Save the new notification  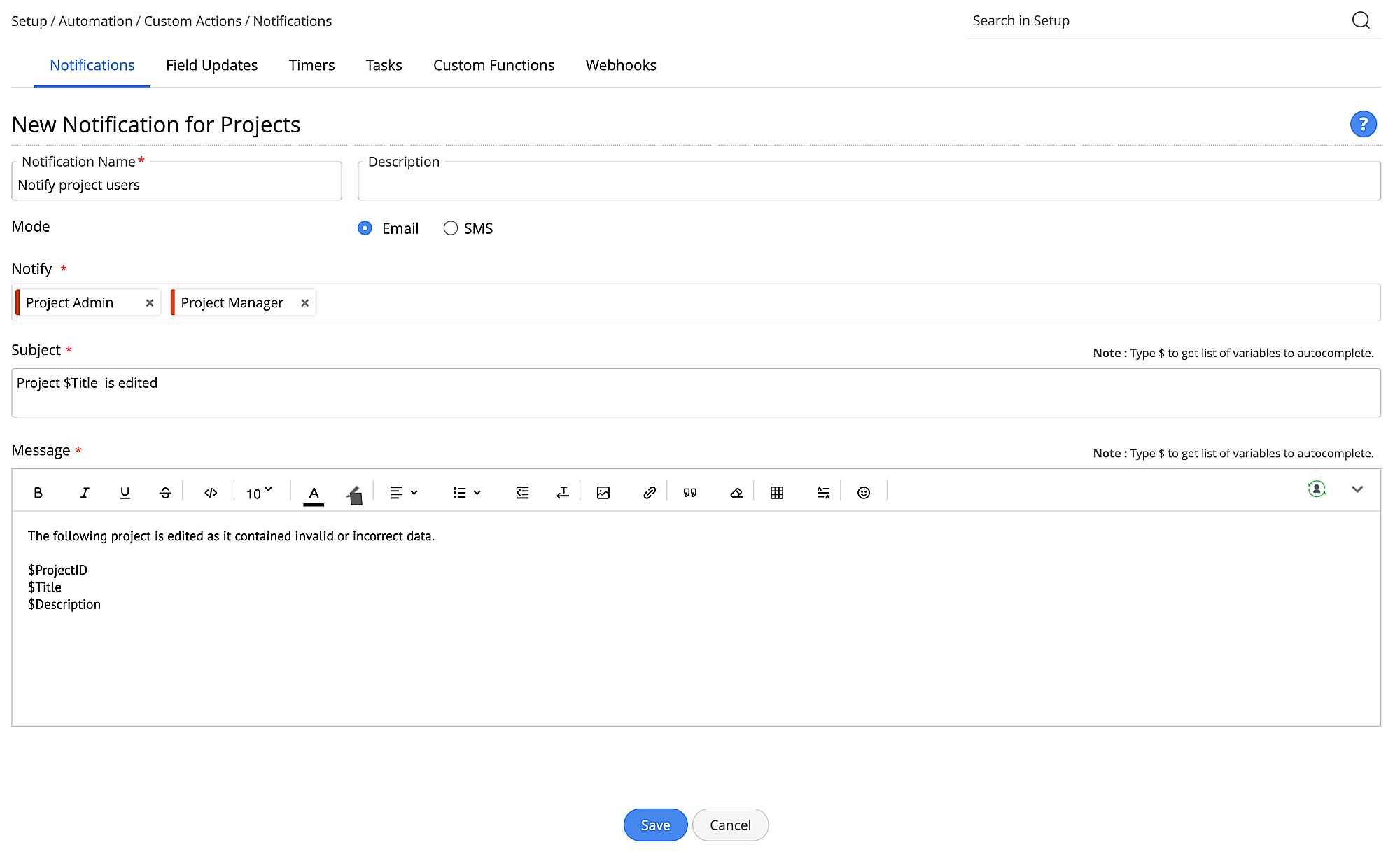point(655,825)
